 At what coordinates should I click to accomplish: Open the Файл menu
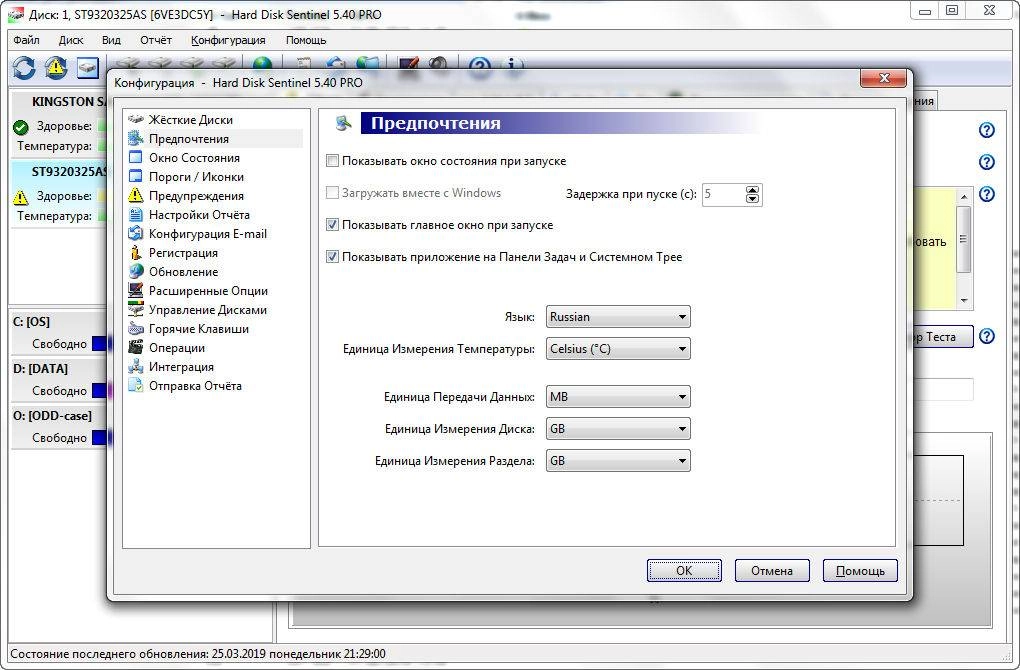pos(26,40)
